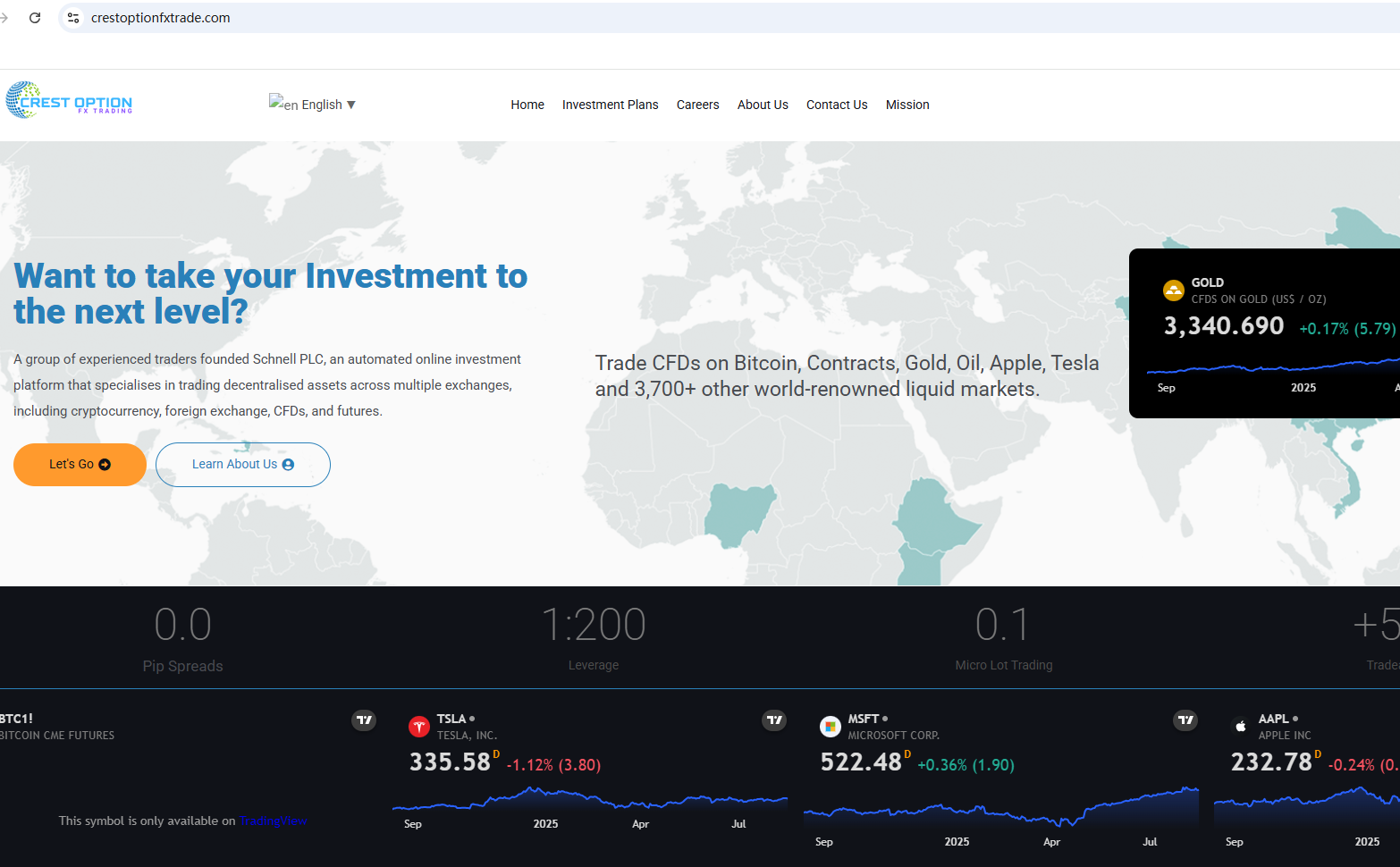Follow the TradingView link in the BTC1! widget

pos(274,821)
